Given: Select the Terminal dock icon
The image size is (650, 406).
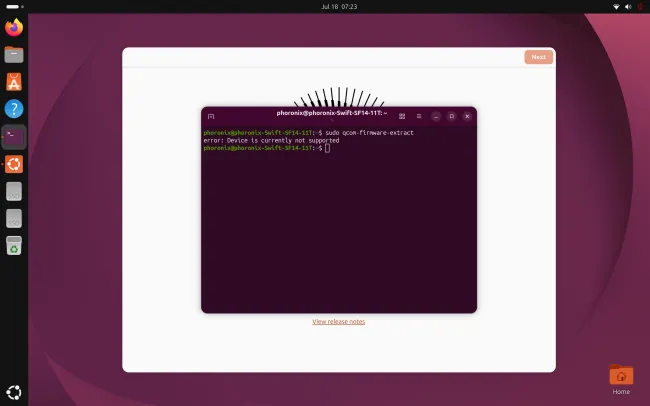Looking at the screenshot, I should click(x=14, y=136).
